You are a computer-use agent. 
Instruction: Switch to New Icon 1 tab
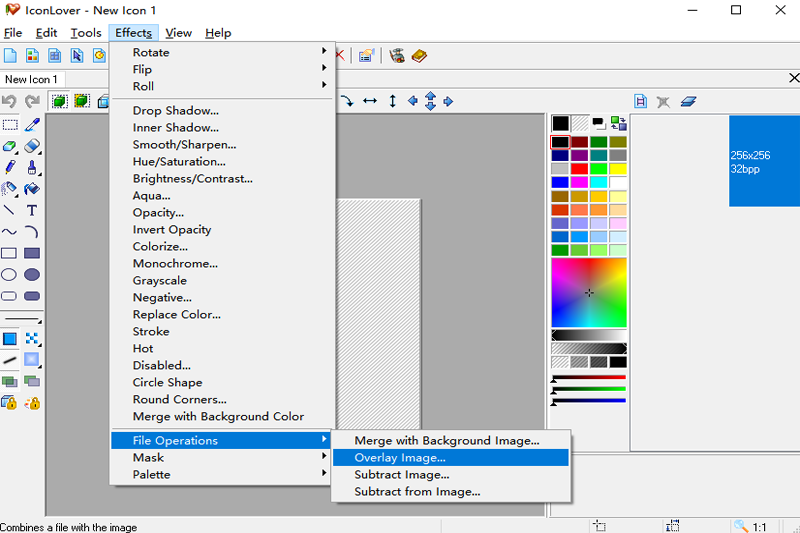tap(31, 79)
